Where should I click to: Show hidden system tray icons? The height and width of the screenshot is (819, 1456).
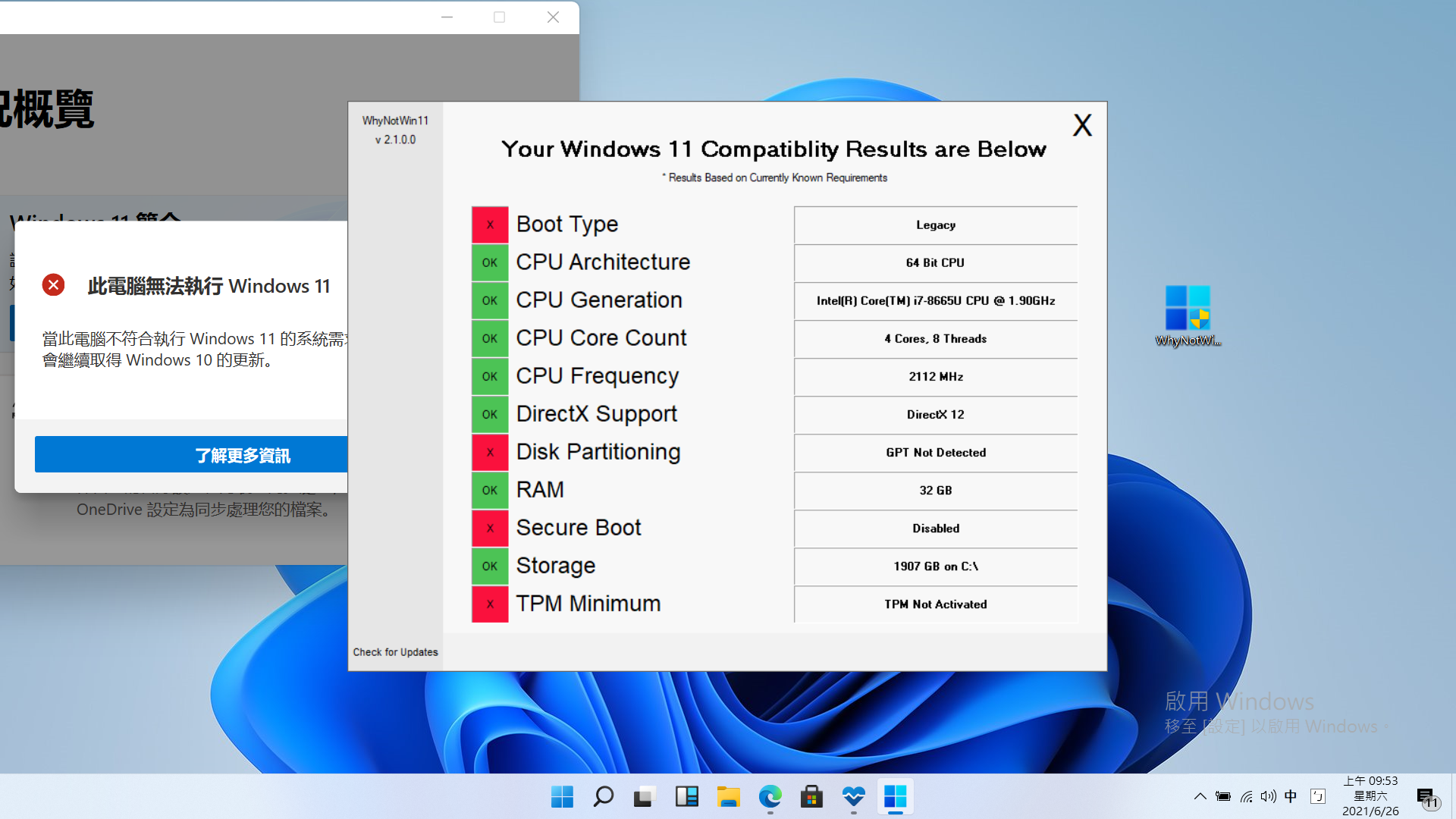click(1200, 796)
